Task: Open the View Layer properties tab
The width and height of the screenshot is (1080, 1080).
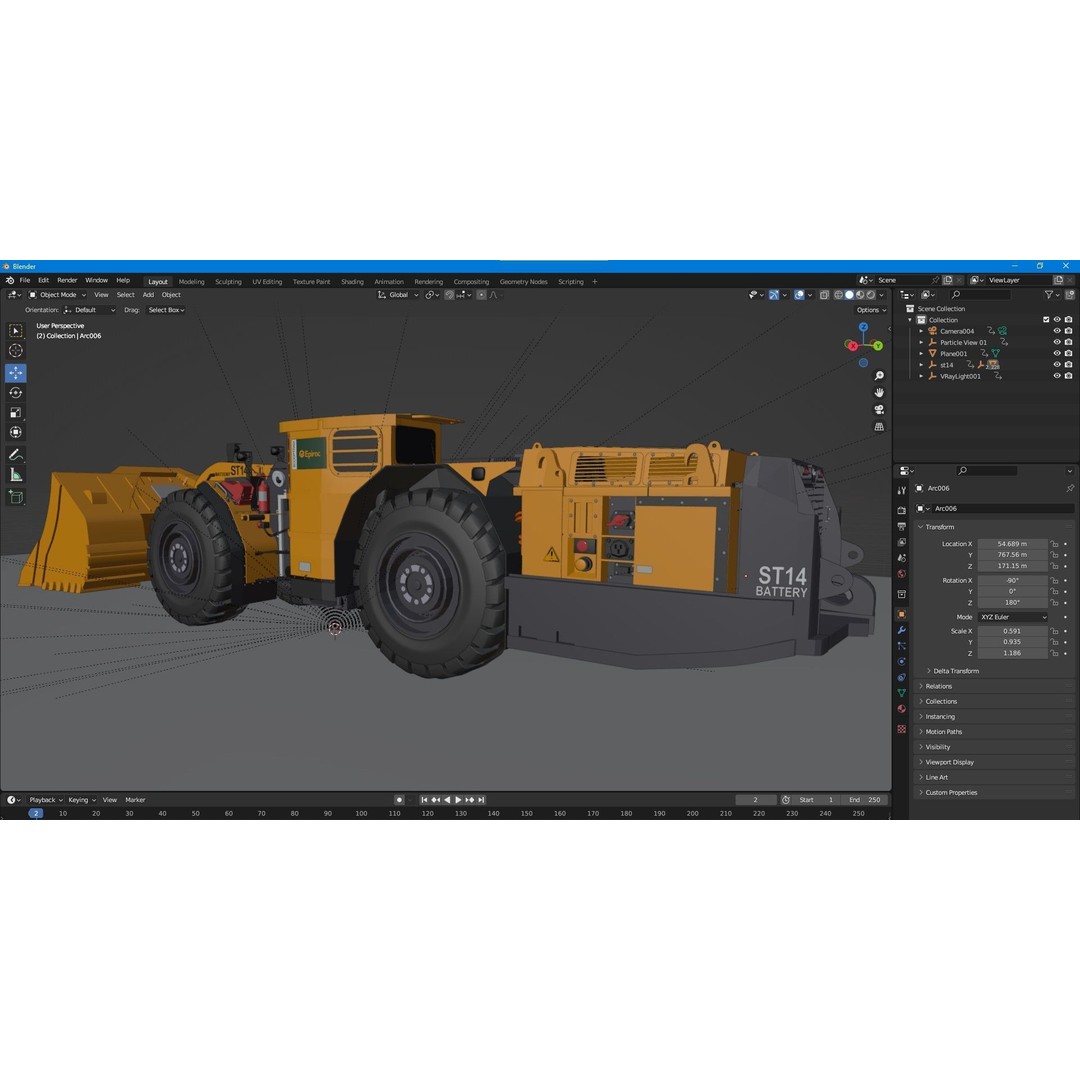Action: pyautogui.click(x=902, y=542)
